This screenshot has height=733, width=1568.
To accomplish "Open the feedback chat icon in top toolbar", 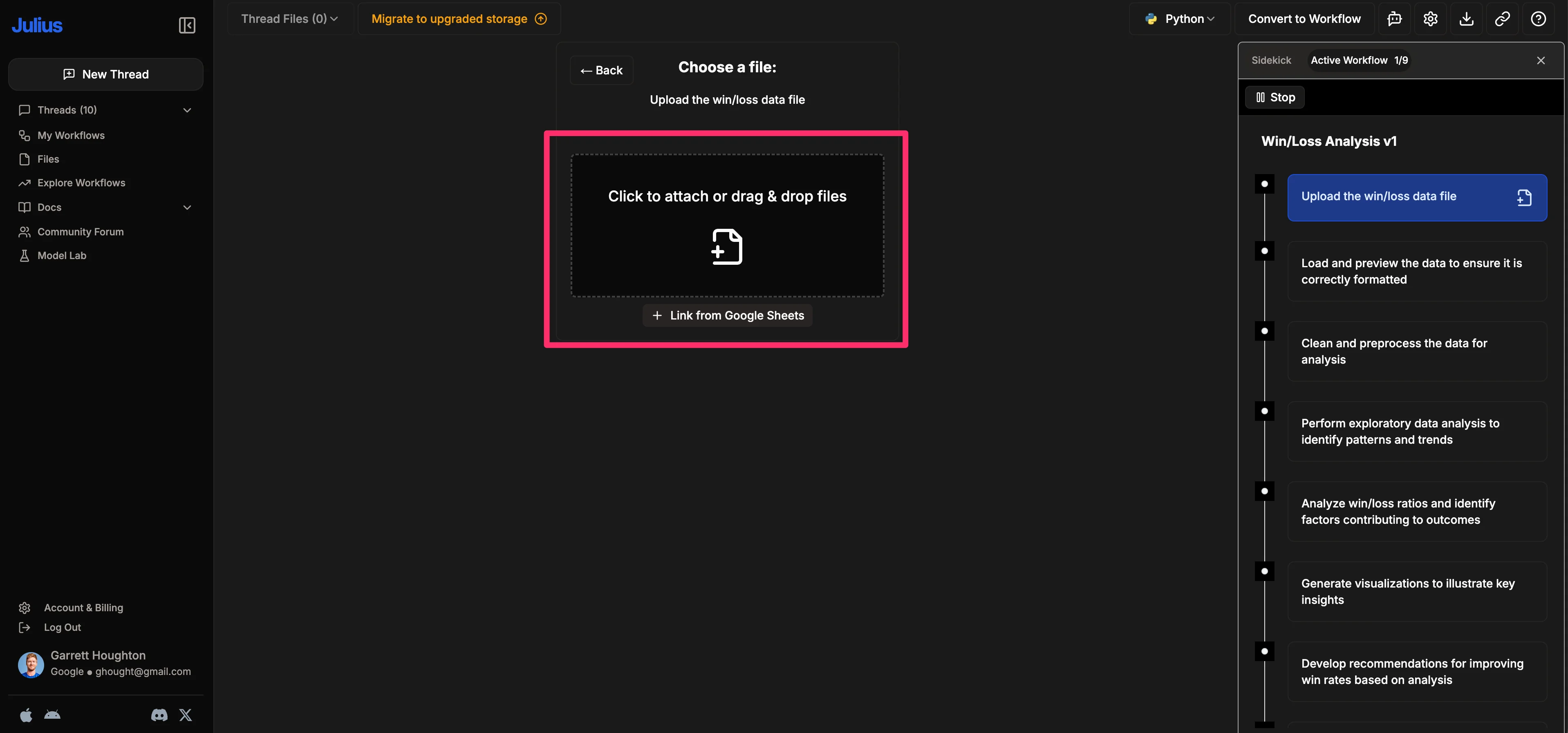I will tap(1394, 19).
